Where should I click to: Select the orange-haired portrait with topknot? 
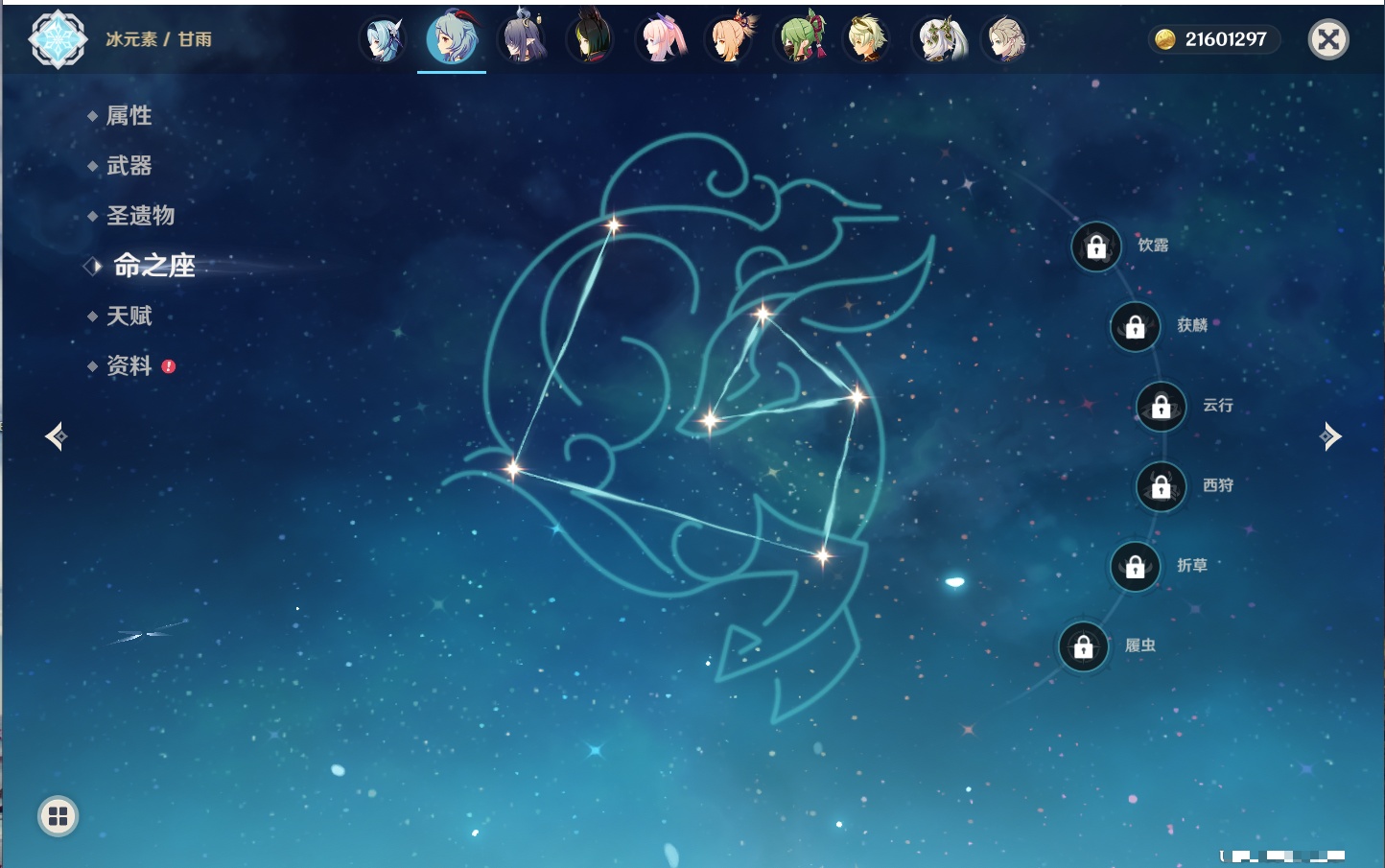pyautogui.click(x=731, y=40)
